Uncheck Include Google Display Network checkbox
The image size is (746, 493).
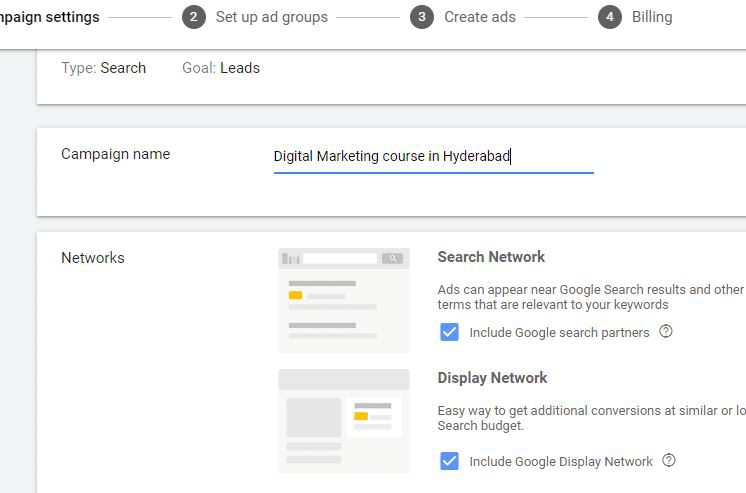(x=450, y=461)
